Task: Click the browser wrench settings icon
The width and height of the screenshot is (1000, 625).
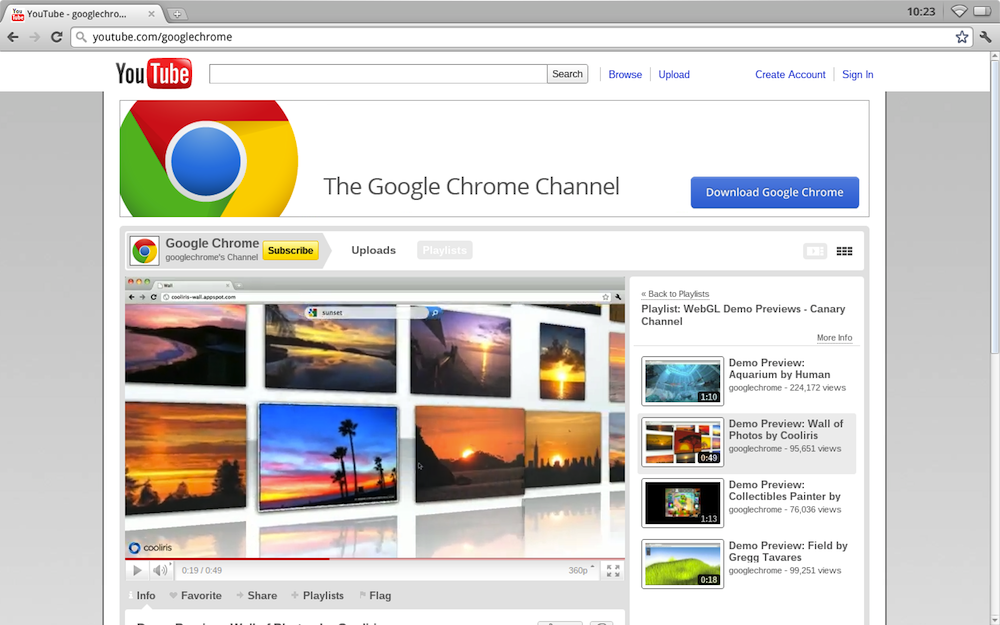Action: 985,37
